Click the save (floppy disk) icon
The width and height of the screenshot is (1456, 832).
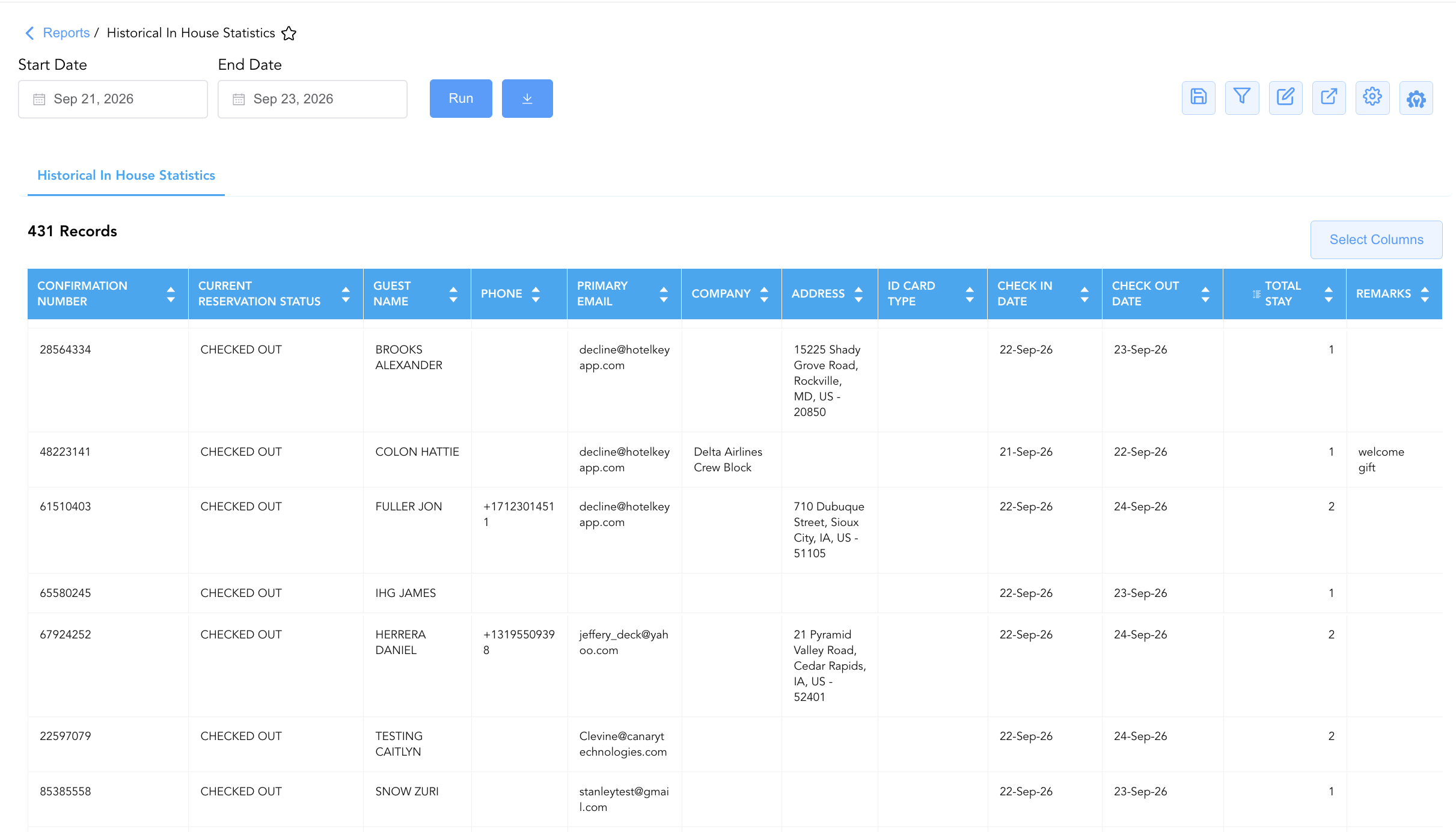tap(1198, 97)
